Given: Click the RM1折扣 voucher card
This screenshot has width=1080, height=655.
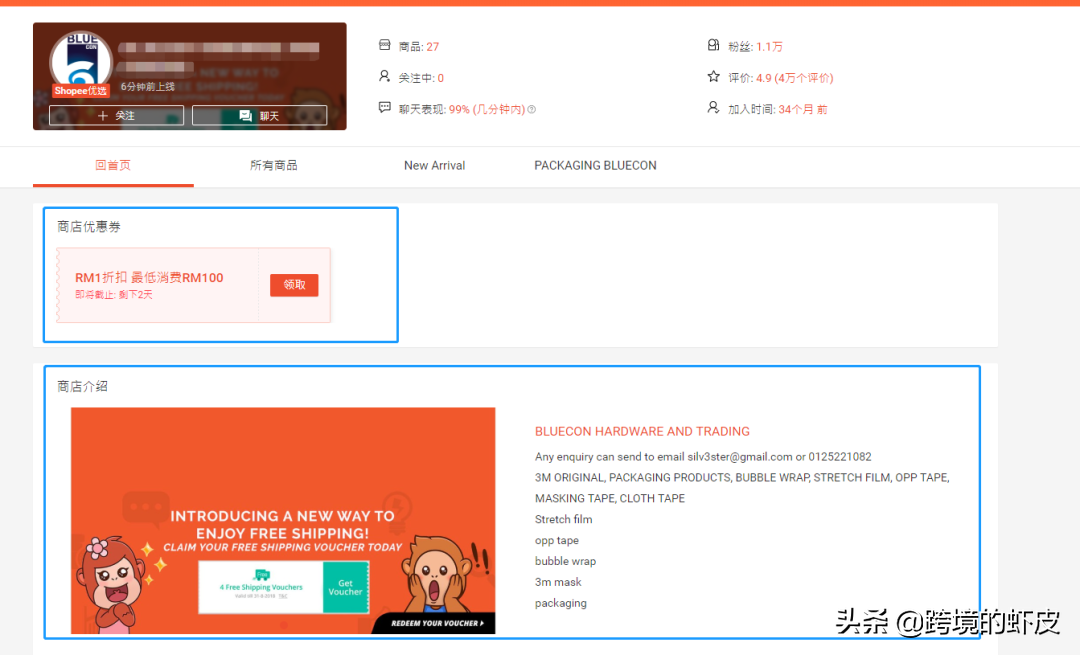Looking at the screenshot, I should pyautogui.click(x=194, y=285).
